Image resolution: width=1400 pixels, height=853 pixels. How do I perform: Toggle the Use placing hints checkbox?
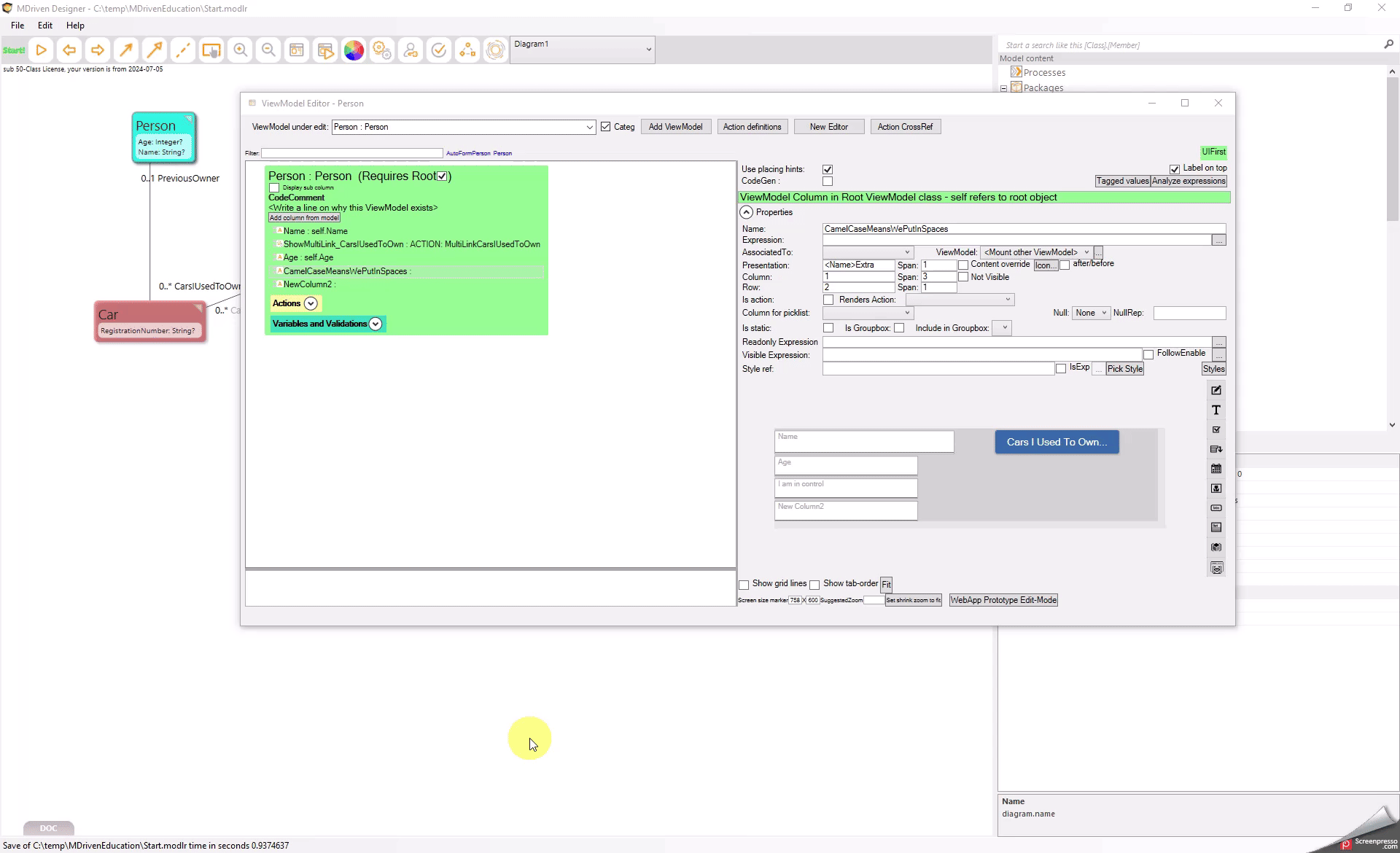click(x=828, y=169)
